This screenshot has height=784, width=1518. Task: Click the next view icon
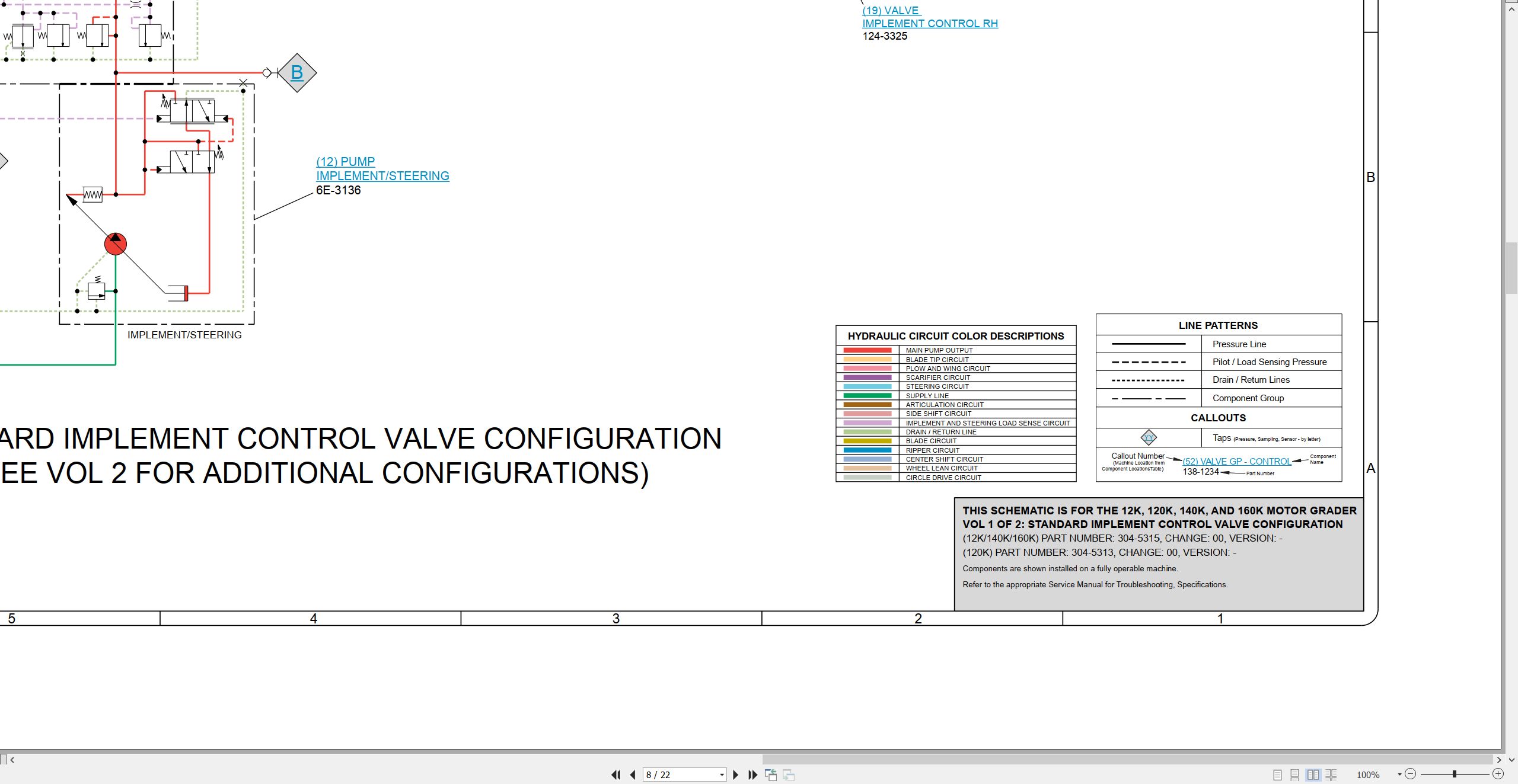[789, 775]
